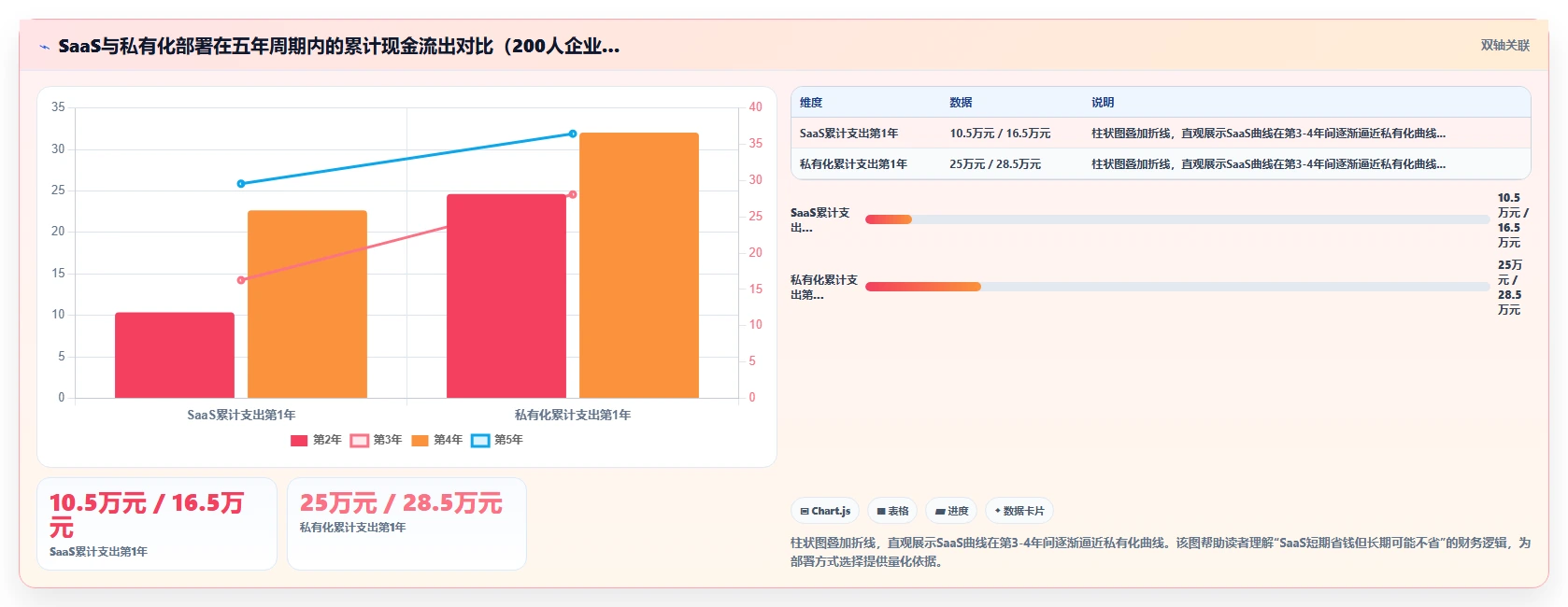Screen dimensions: 1568x607
Task: Click the 私有化累计支出 progress bar
Action: pyautogui.click(x=1177, y=287)
